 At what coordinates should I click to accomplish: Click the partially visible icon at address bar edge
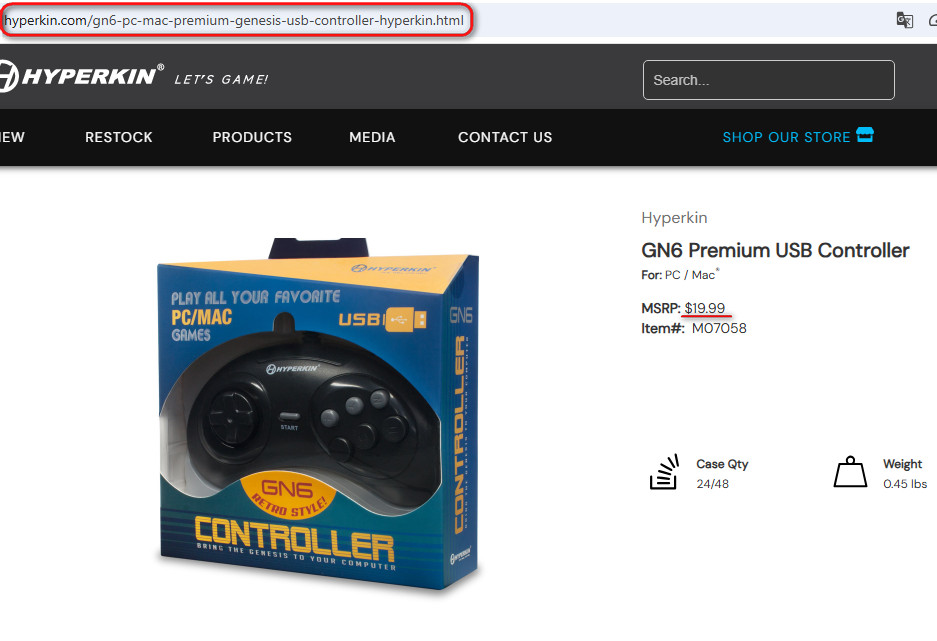click(933, 20)
